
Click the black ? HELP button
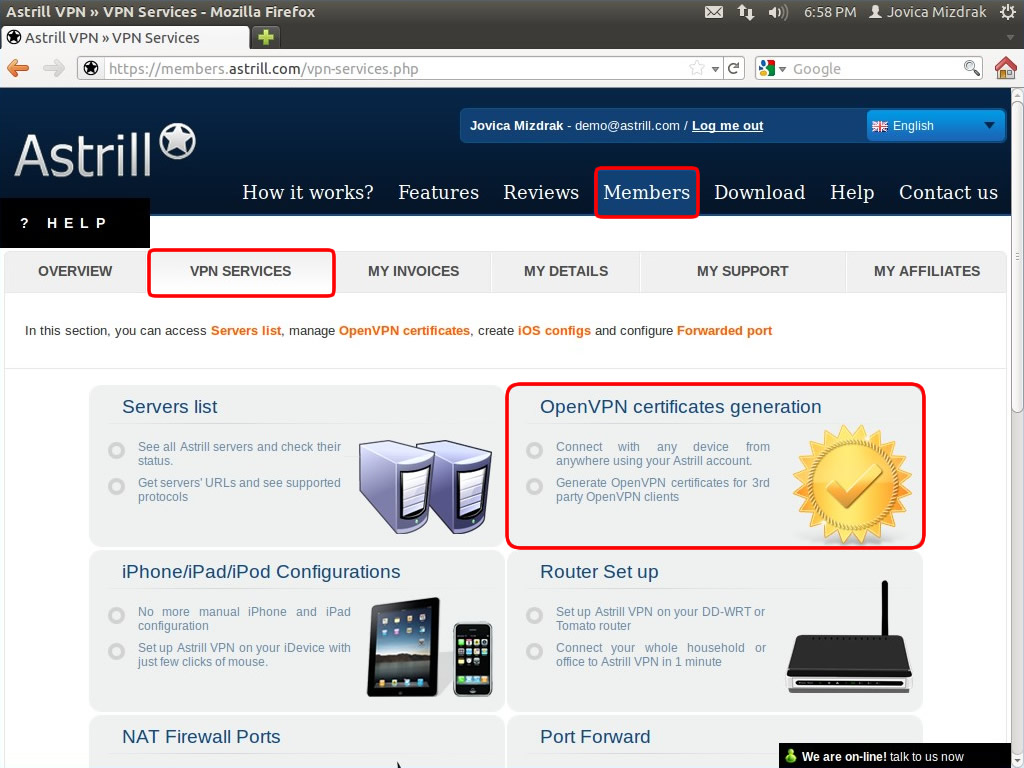pyautogui.click(x=75, y=223)
